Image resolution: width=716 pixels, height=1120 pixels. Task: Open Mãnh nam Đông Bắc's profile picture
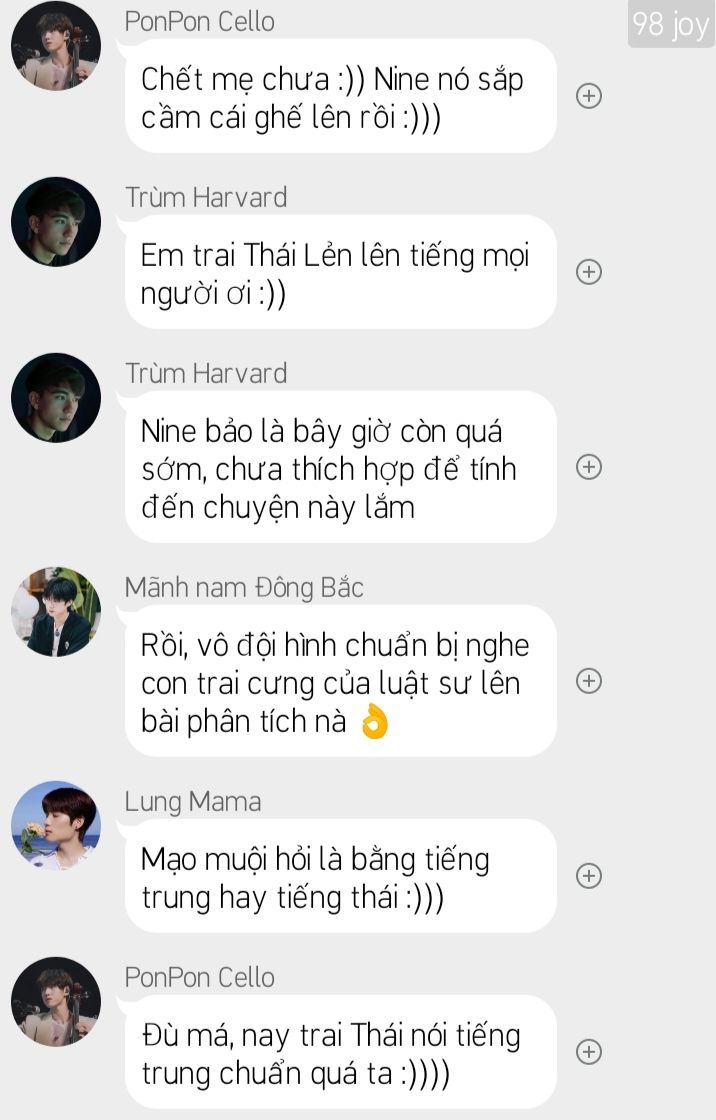[x=56, y=611]
